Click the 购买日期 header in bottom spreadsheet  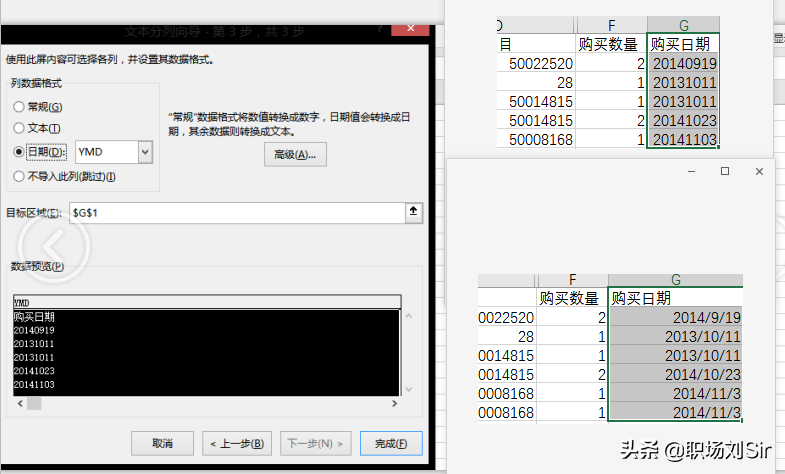point(675,298)
